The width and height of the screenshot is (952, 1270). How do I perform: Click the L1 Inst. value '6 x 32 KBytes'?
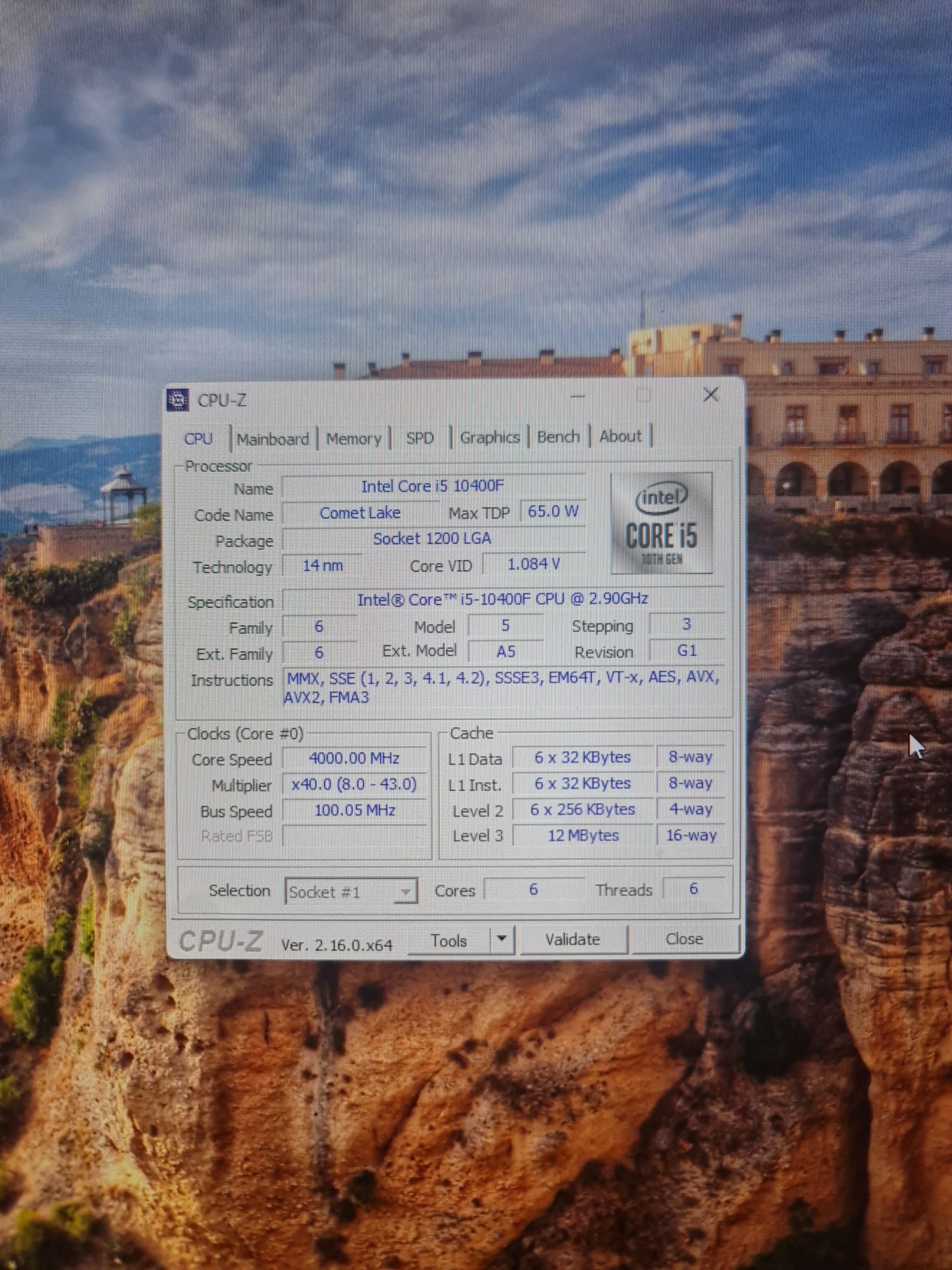pyautogui.click(x=583, y=784)
